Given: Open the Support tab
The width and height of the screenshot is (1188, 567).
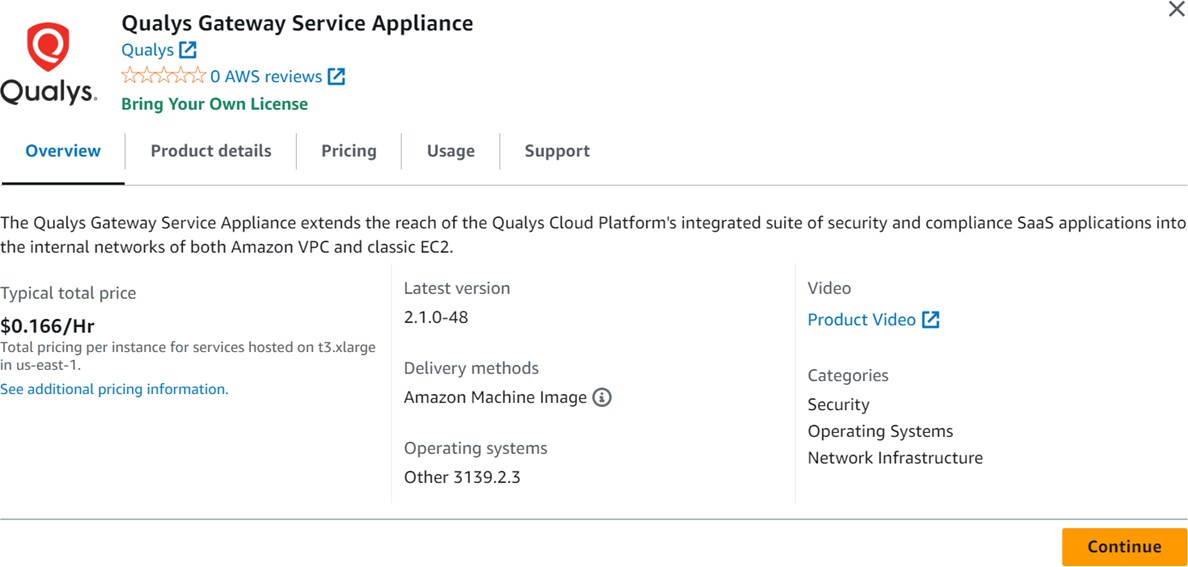Looking at the screenshot, I should [557, 151].
